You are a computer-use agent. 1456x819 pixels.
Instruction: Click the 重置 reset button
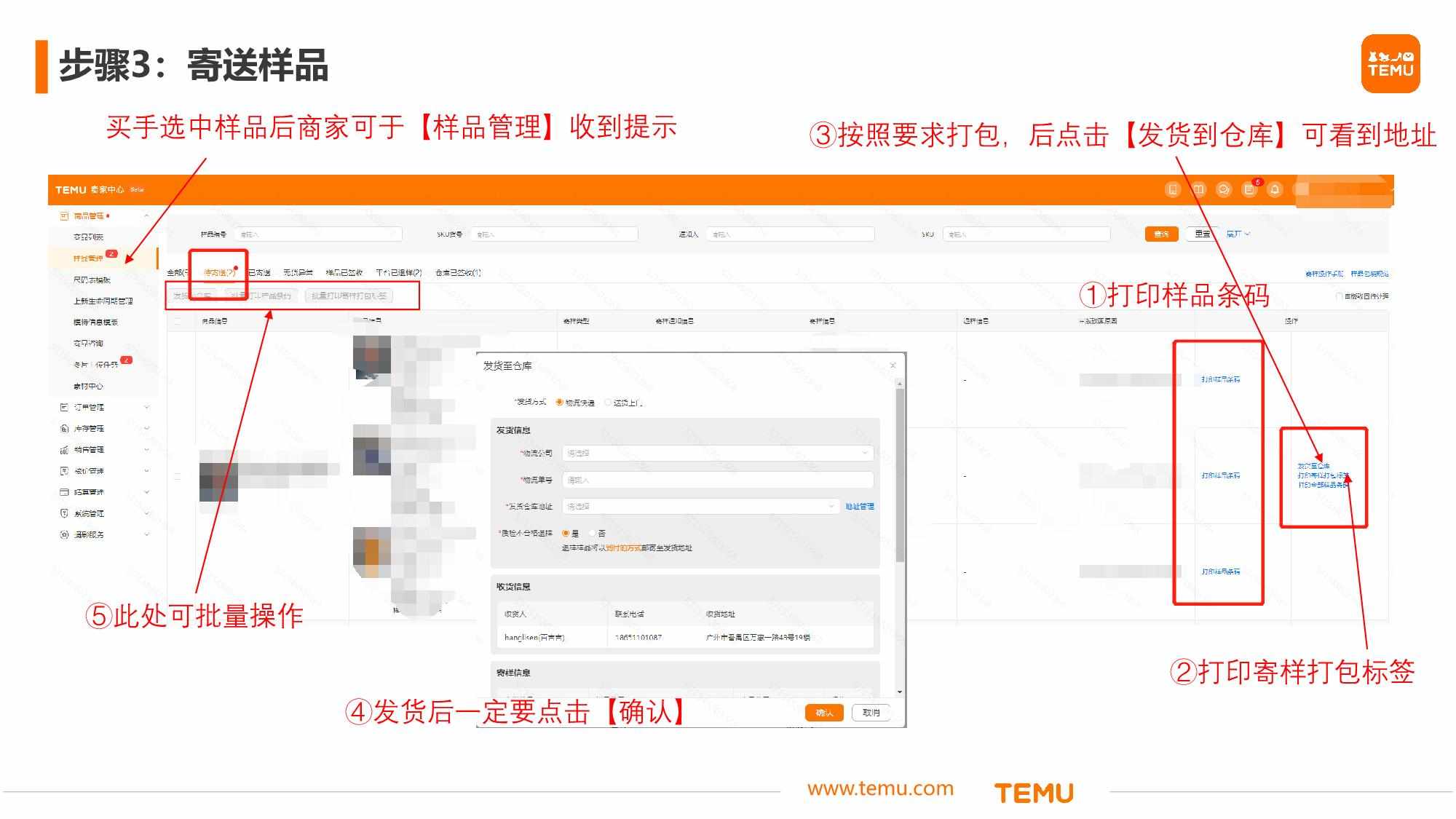pos(1202,234)
